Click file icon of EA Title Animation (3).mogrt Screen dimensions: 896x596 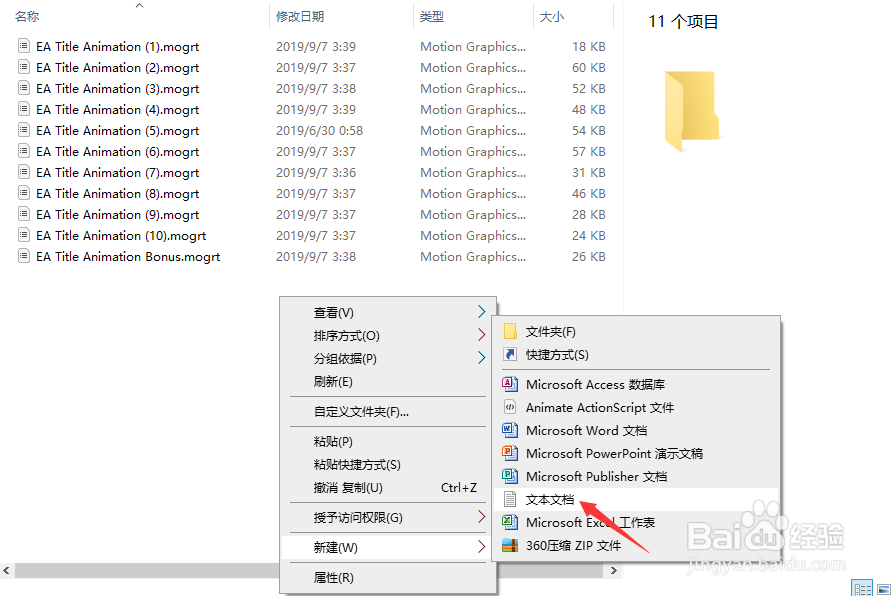click(23, 87)
